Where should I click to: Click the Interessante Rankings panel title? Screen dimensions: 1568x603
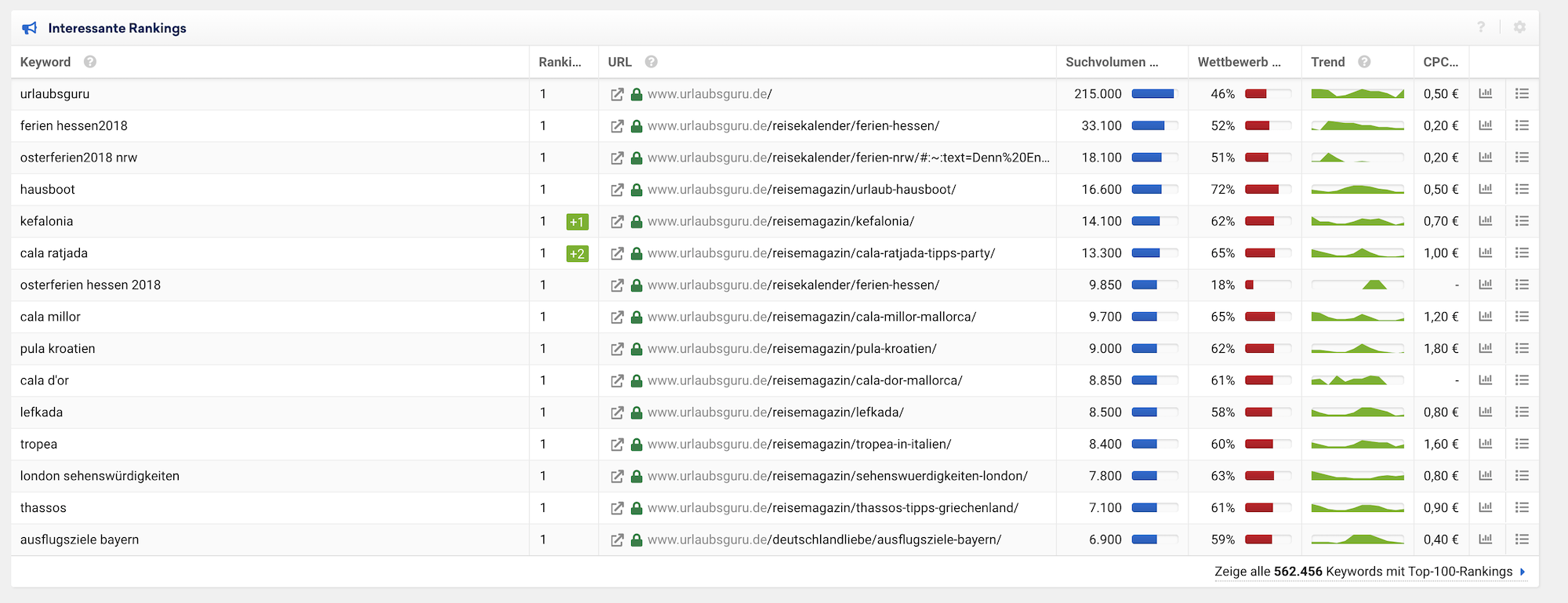118,28
